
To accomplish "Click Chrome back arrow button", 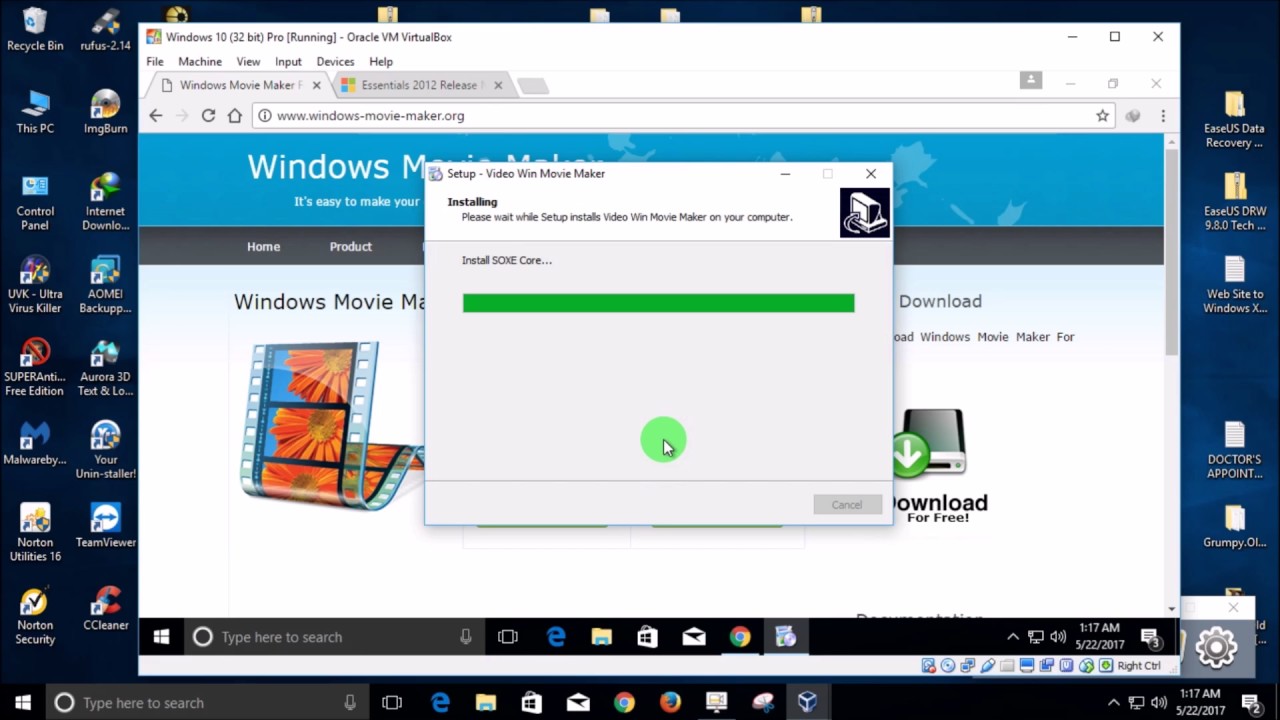I will click(156, 116).
